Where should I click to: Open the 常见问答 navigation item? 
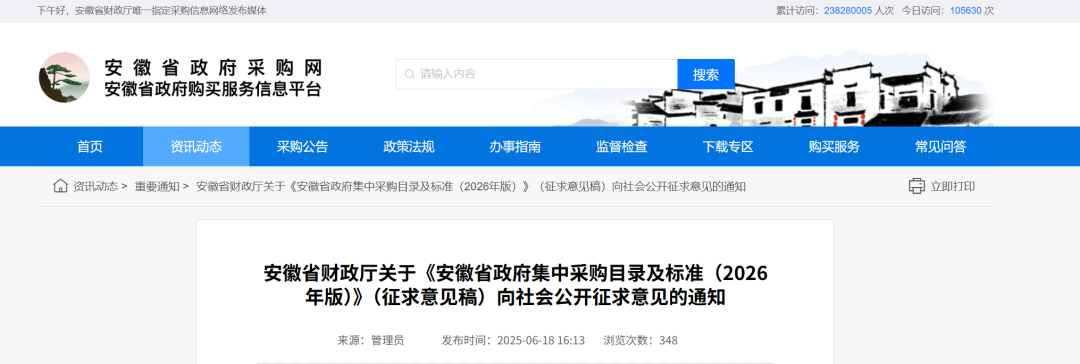pos(940,146)
